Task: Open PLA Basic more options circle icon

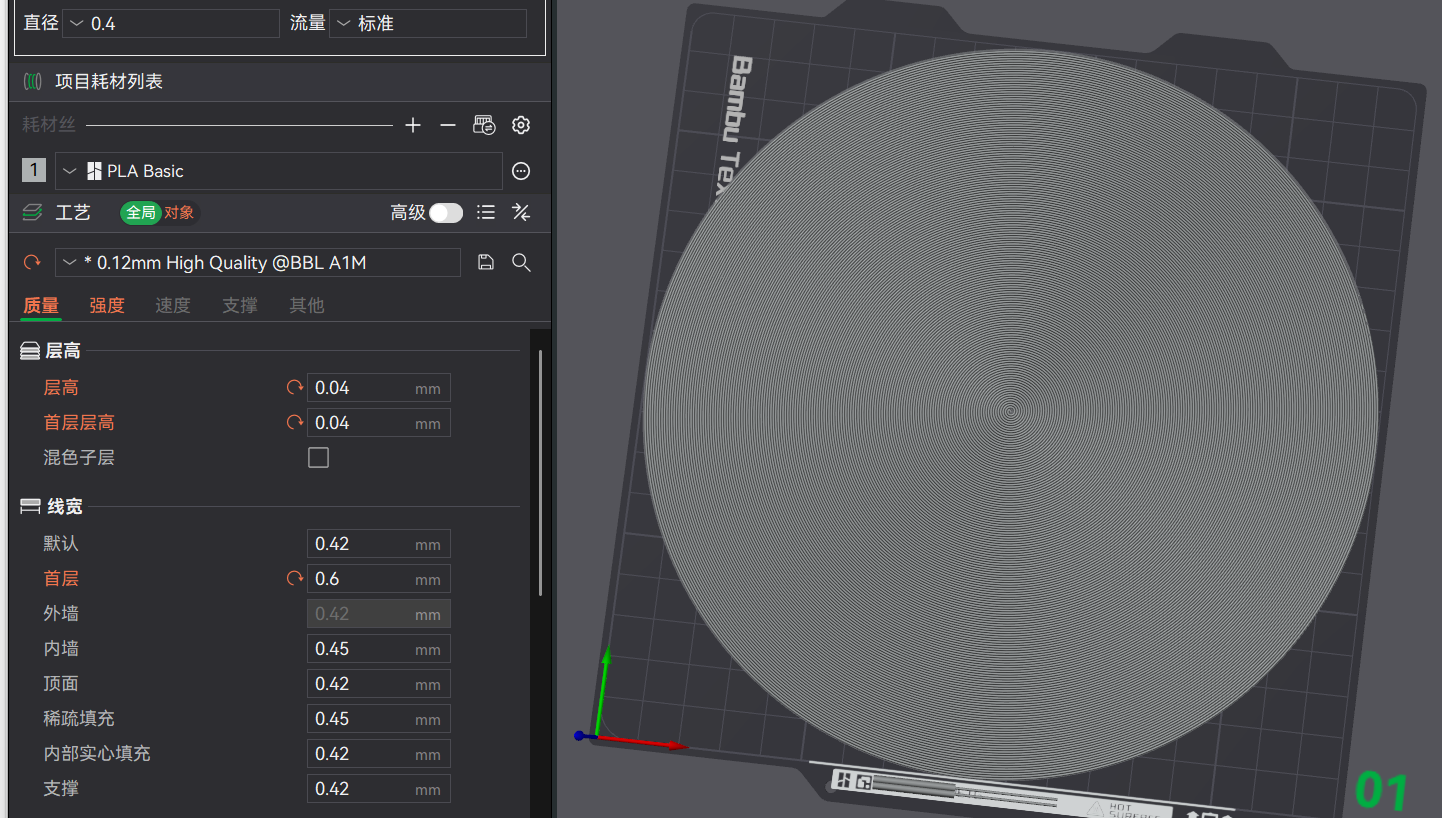Action: pyautogui.click(x=520, y=171)
